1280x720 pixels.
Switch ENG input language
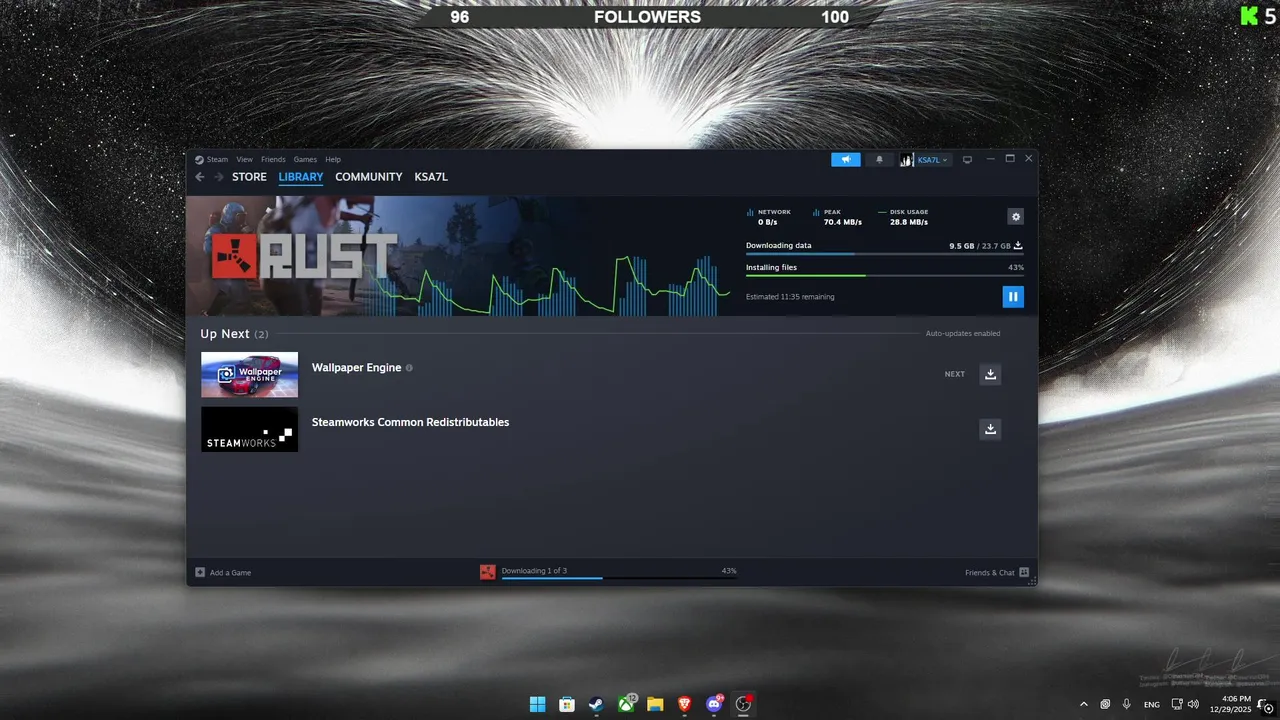(x=1152, y=704)
